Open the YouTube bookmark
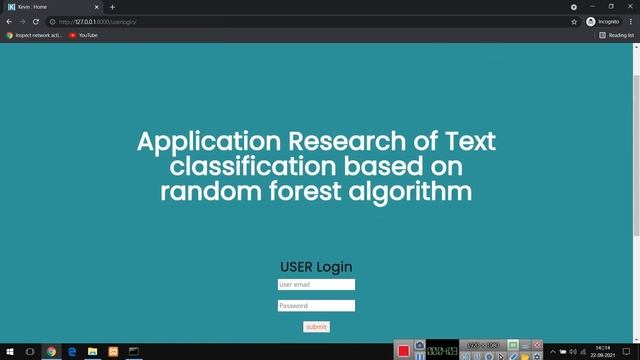The height and width of the screenshot is (360, 640). click(x=84, y=36)
